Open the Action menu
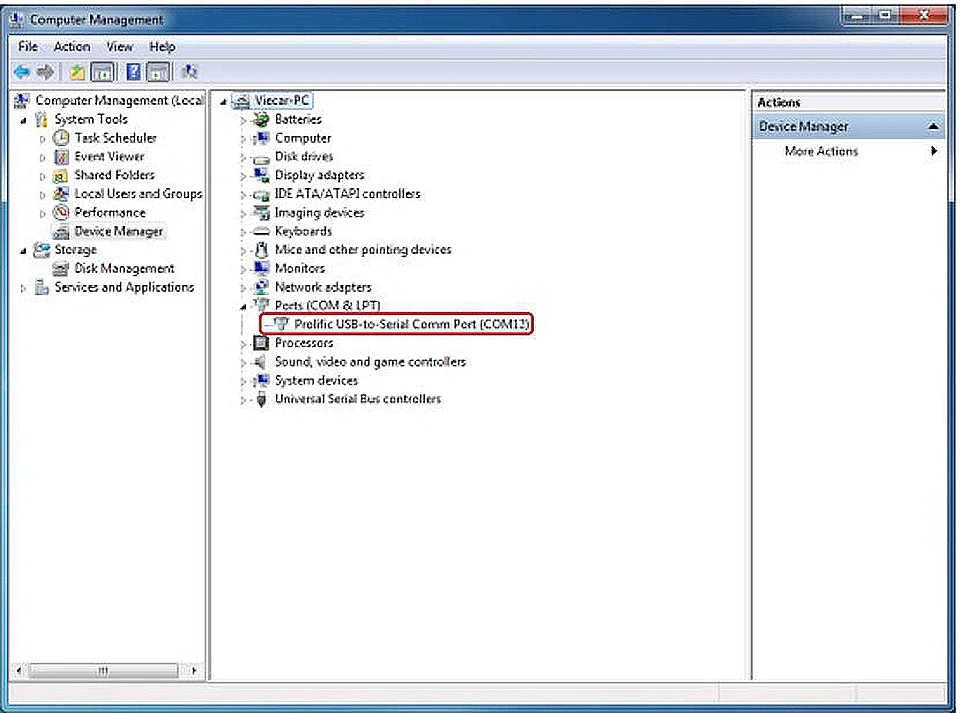Viewport: 960px width, 713px height. [72, 47]
